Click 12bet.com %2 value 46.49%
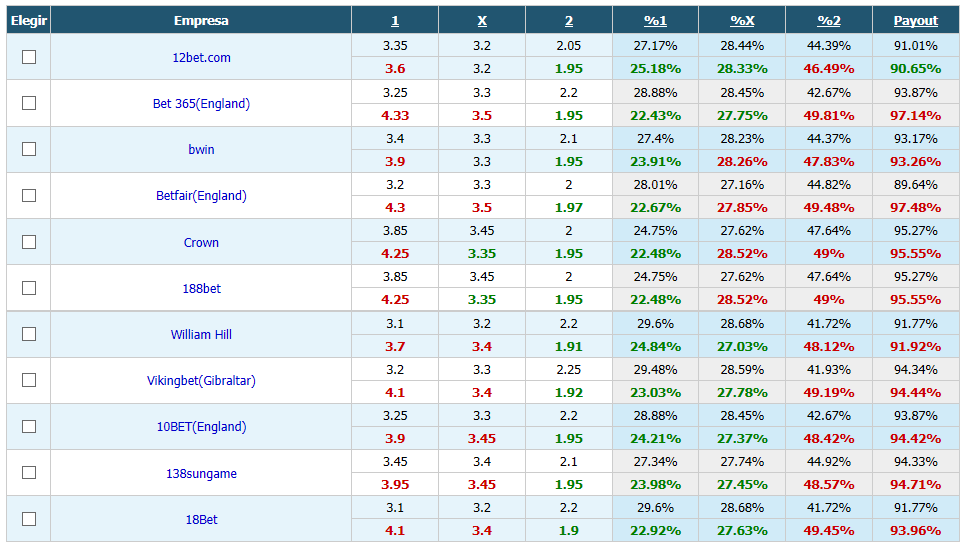This screenshot has width=963, height=542. pyautogui.click(x=828, y=69)
